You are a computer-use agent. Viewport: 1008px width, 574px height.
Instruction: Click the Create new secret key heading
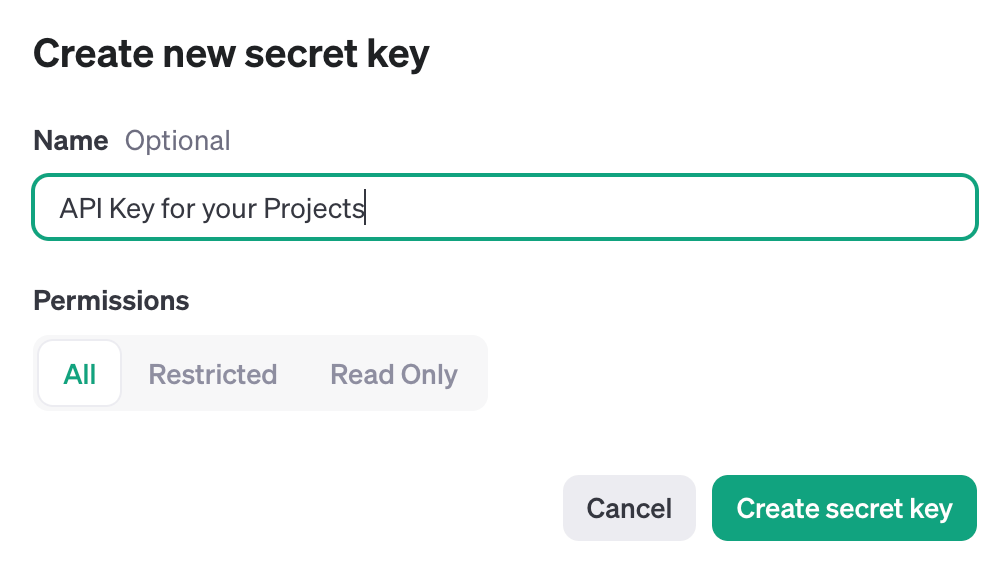click(x=231, y=53)
